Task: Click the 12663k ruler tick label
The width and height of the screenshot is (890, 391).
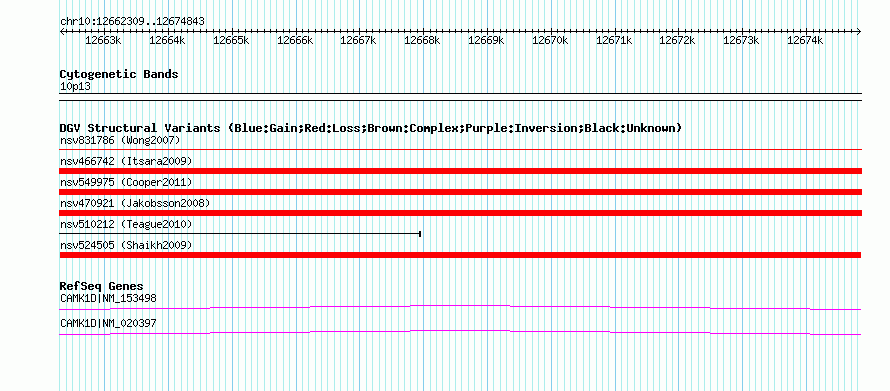Action: 103,41
